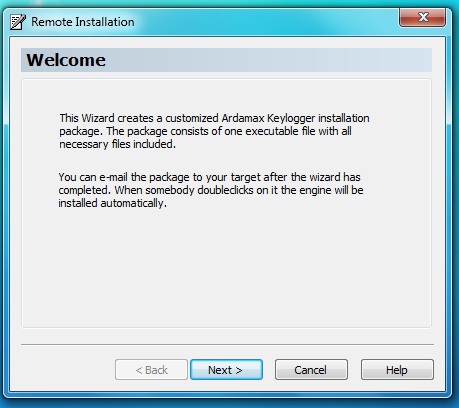The width and height of the screenshot is (459, 408).
Task: Cancel the installation wizard
Action: (311, 370)
